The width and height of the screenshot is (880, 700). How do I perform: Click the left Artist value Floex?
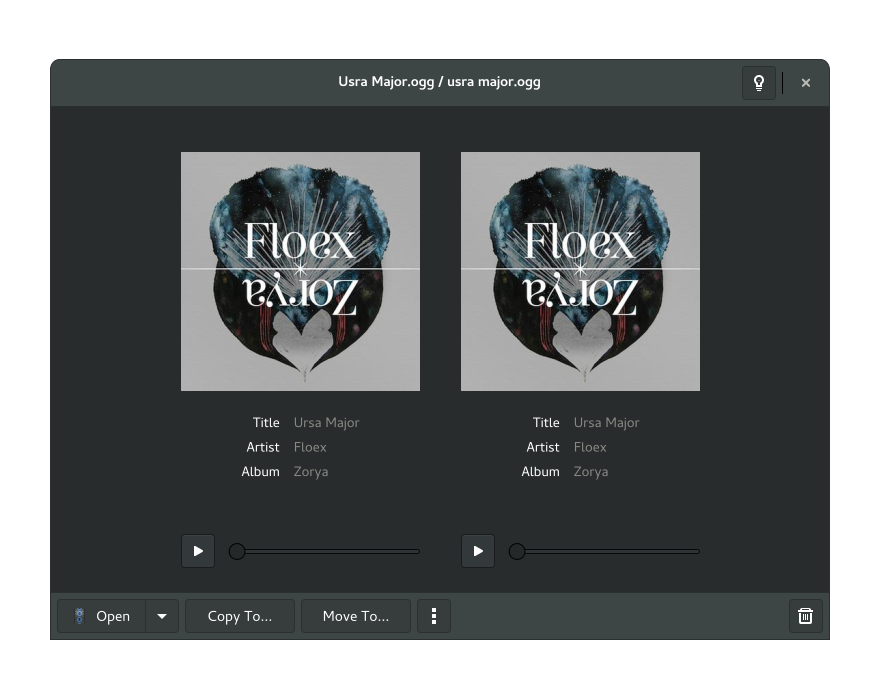pos(310,447)
